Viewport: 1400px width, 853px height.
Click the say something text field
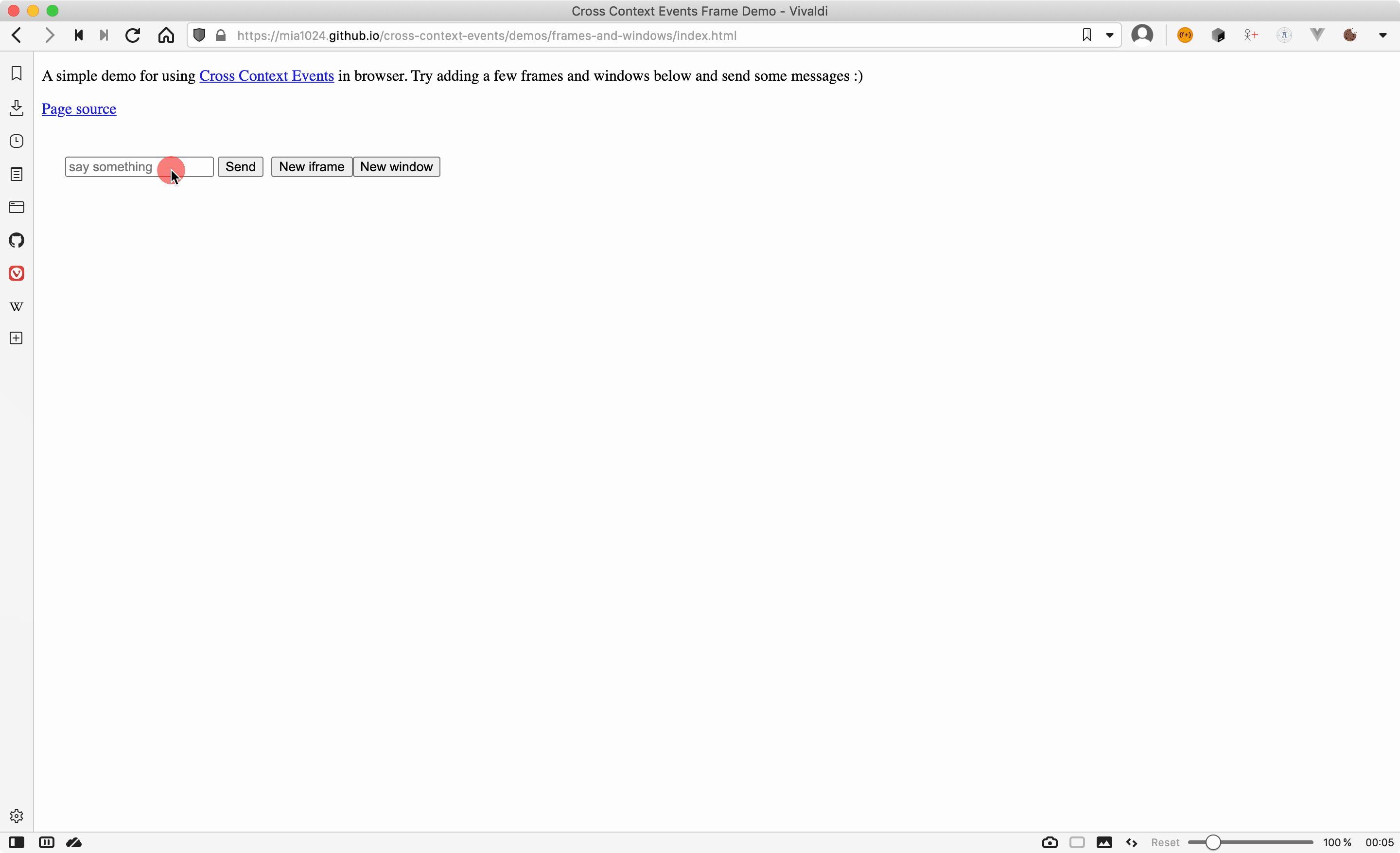click(139, 166)
